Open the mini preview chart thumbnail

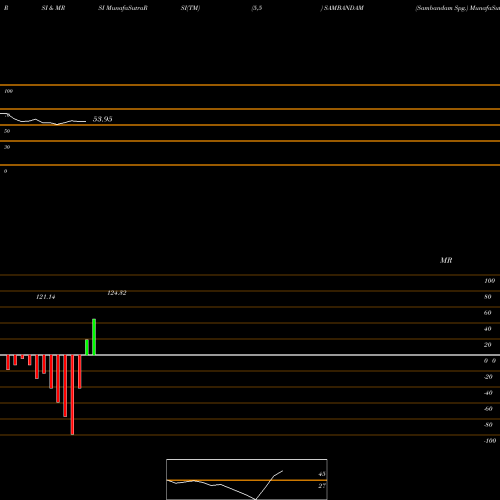[247, 479]
